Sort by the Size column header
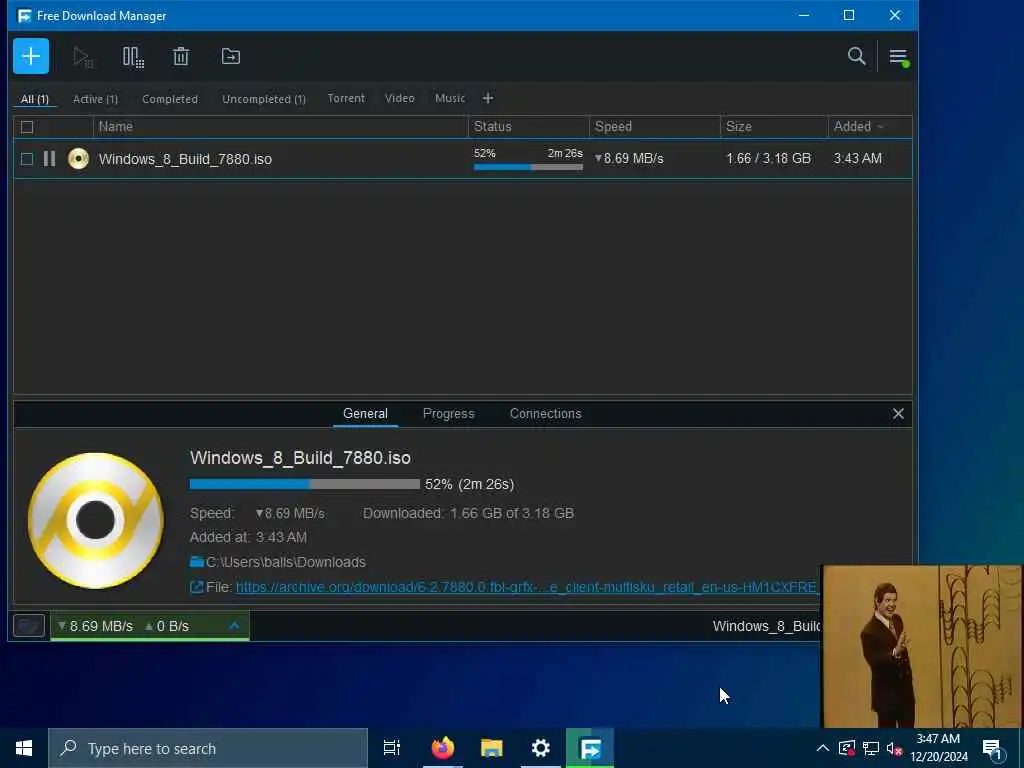 pos(774,127)
